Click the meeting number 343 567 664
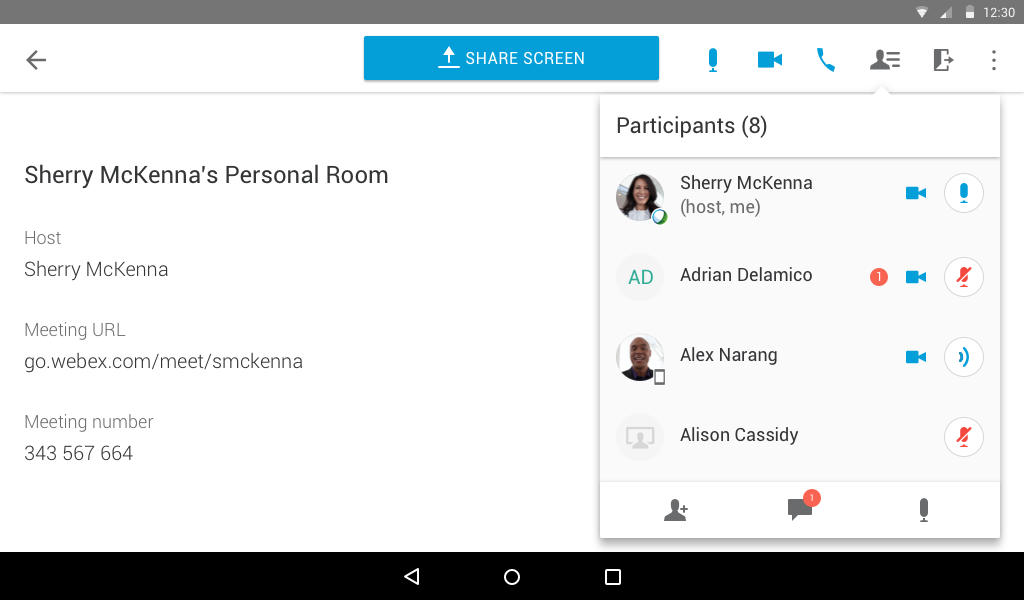The height and width of the screenshot is (600, 1024). (x=78, y=453)
